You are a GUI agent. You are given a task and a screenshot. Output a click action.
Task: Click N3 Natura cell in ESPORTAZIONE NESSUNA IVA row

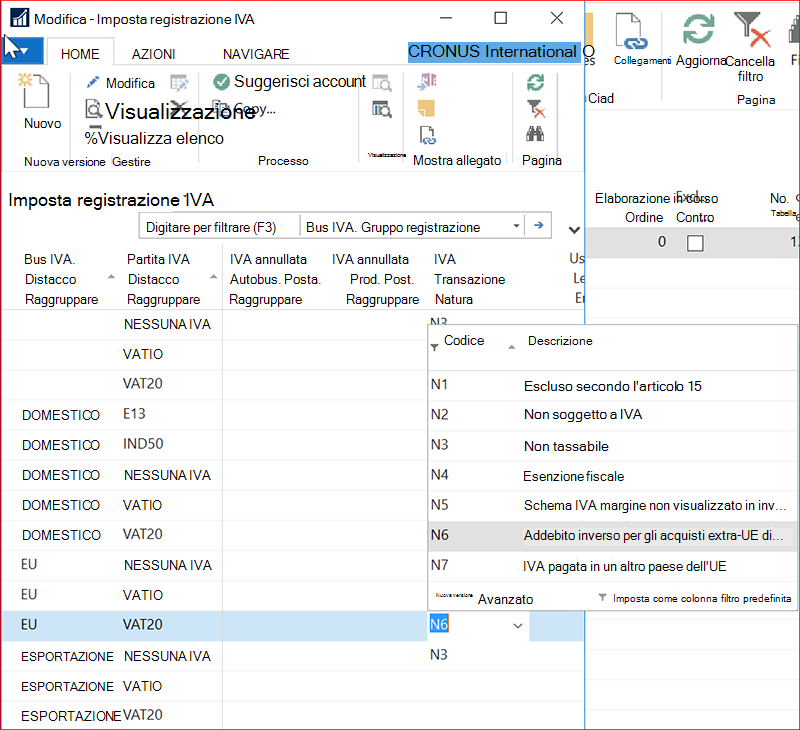pos(439,655)
